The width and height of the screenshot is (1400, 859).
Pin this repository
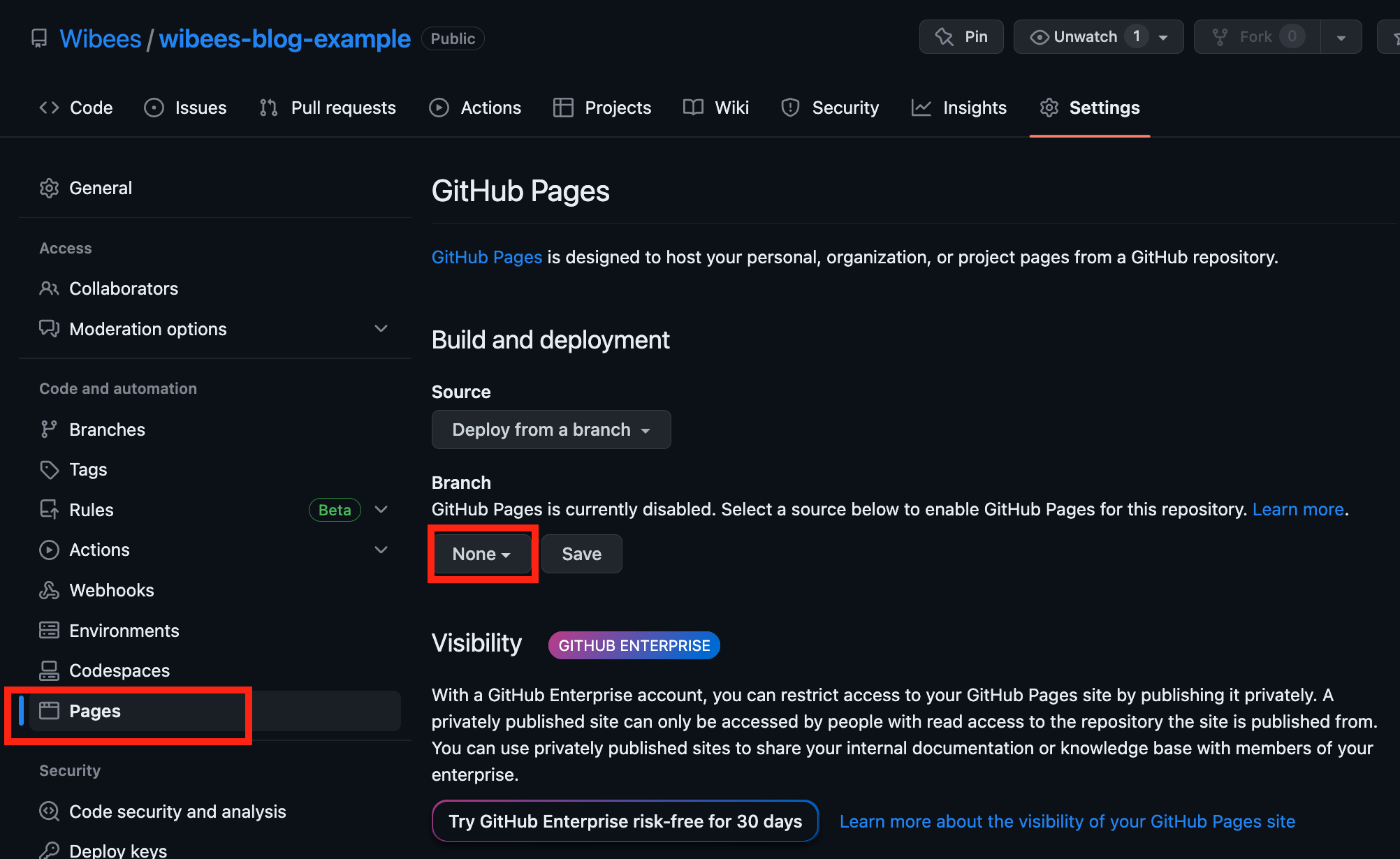961,37
